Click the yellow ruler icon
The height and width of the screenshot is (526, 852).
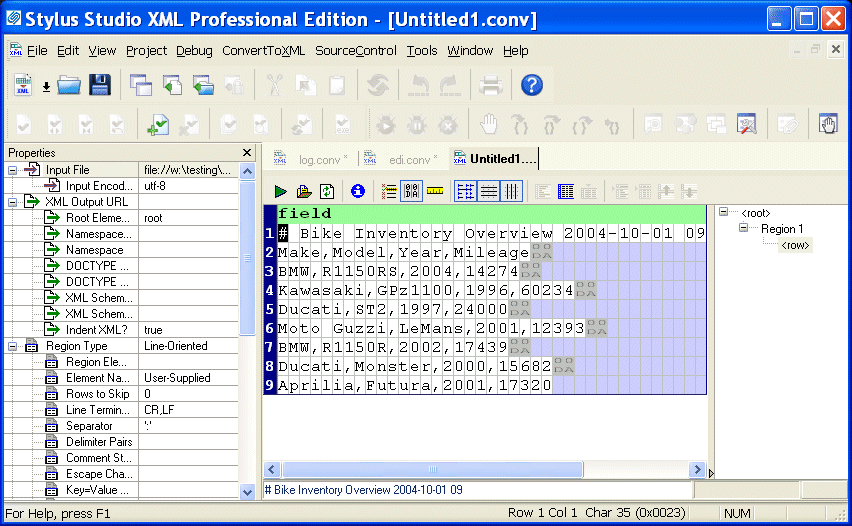(x=435, y=191)
